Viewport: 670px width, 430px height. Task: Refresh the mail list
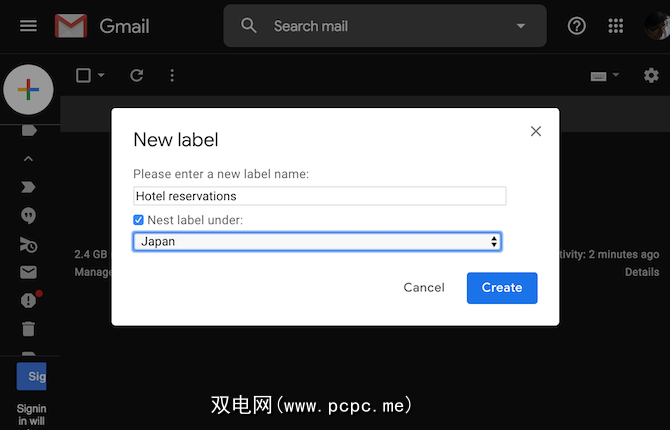[x=137, y=75]
